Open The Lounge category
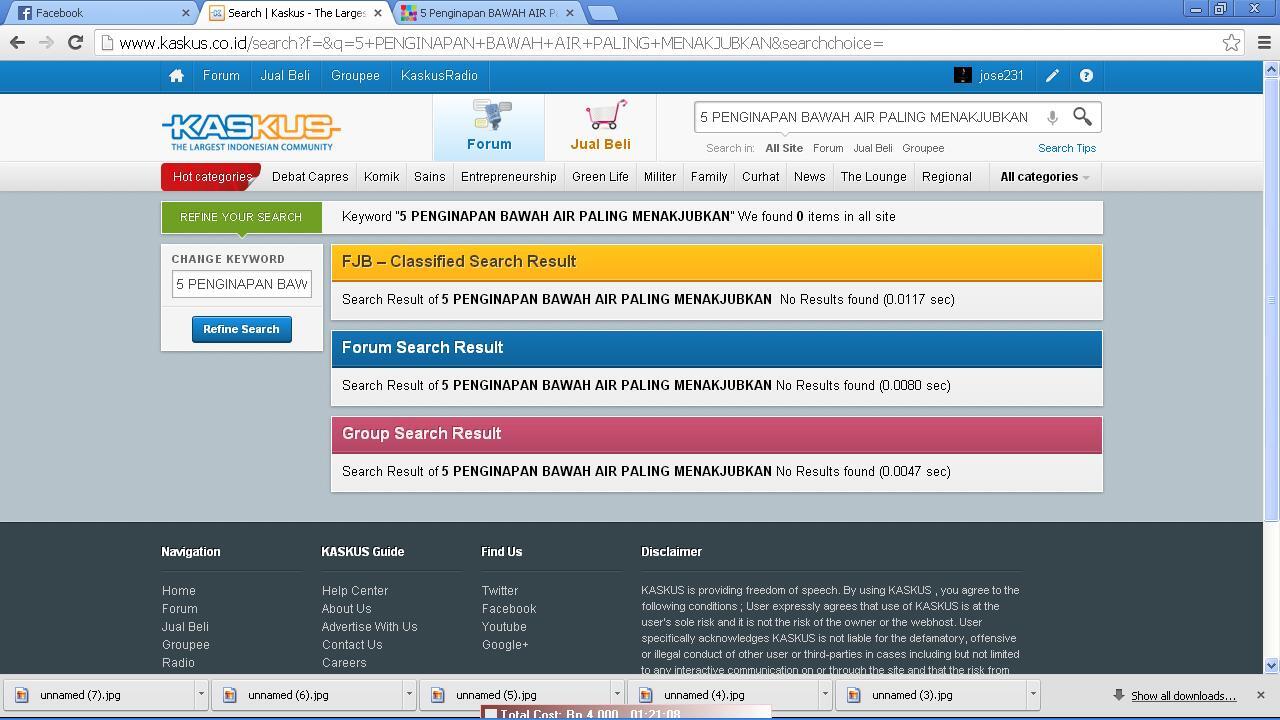Screen dimensions: 1280x720 tap(873, 177)
